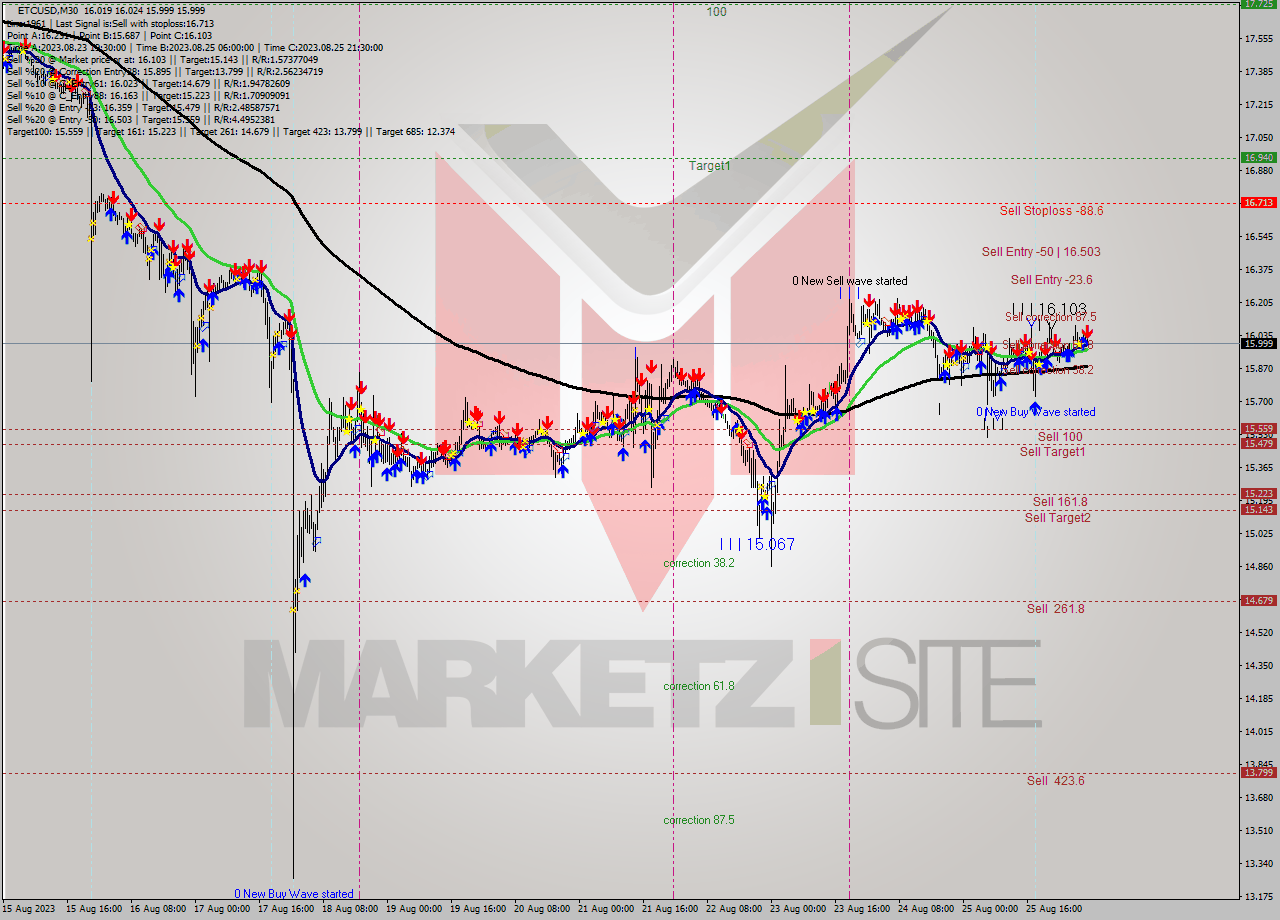Click the 'Sell 423.6' label
The image size is (1280, 920).
1055,781
